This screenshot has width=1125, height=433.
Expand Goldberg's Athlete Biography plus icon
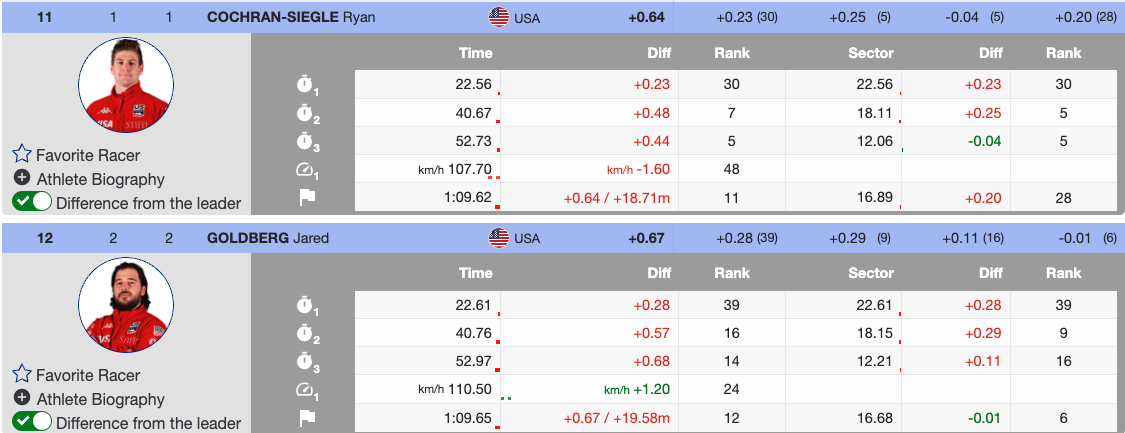click(x=22, y=399)
